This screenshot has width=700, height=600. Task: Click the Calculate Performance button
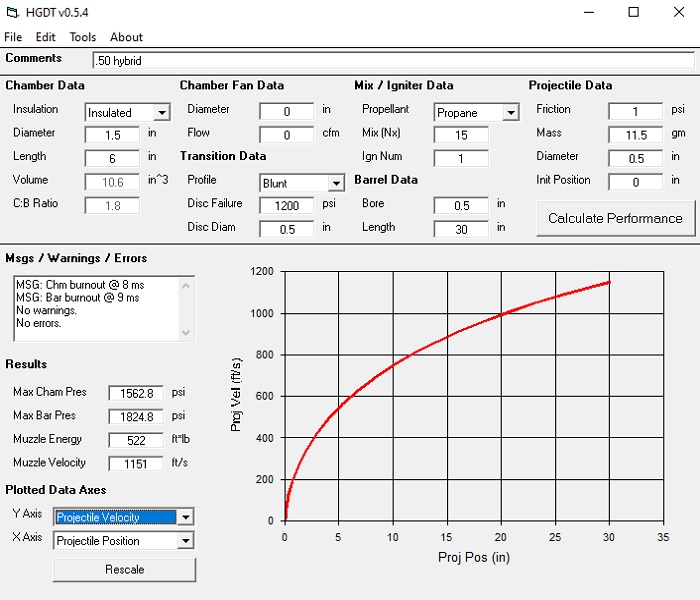615,218
